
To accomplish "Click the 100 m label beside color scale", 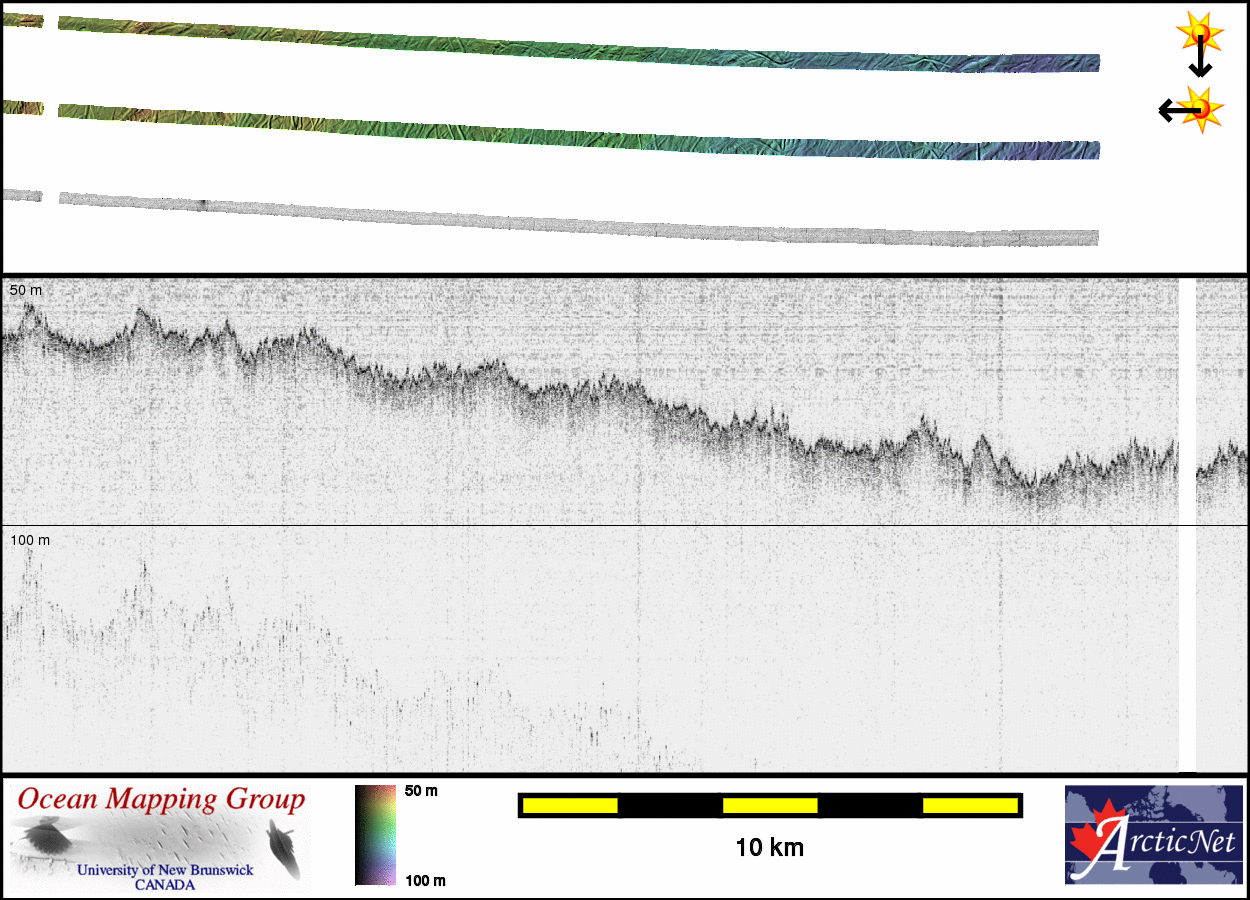I will point(425,880).
